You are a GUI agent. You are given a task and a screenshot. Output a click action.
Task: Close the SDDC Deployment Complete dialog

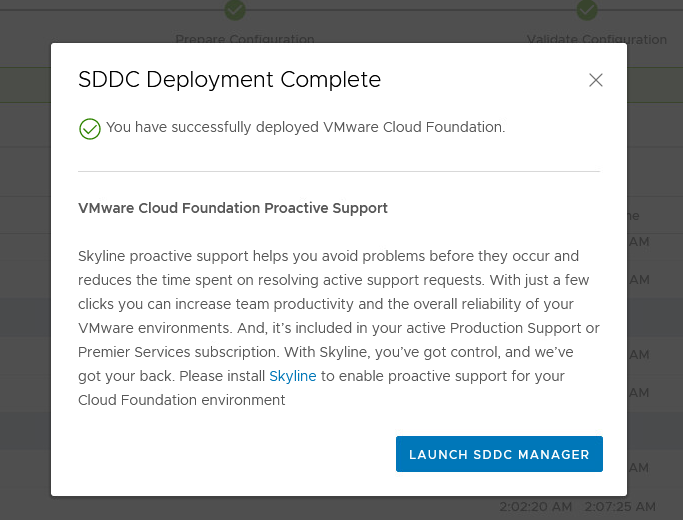pyautogui.click(x=595, y=80)
